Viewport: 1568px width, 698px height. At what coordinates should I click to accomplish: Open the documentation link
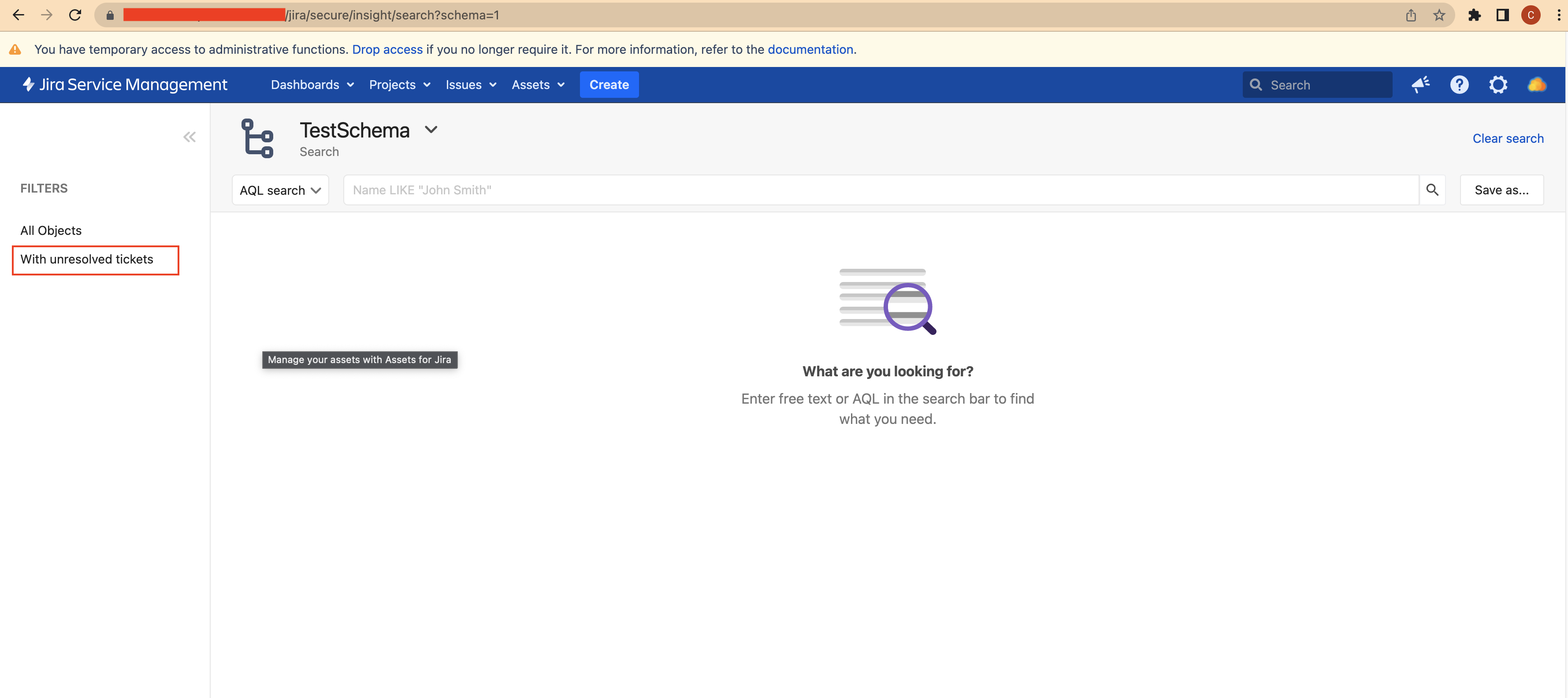pyautogui.click(x=810, y=49)
